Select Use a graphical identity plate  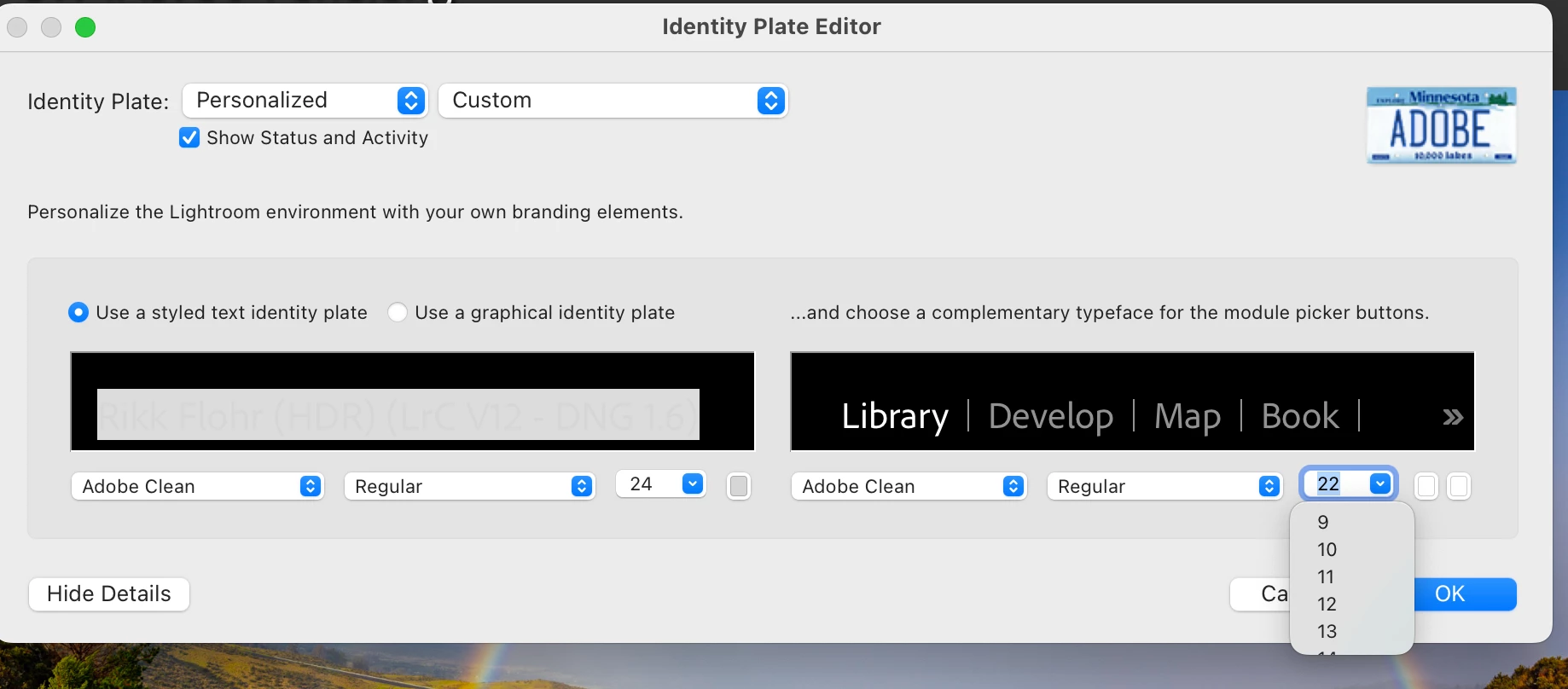[x=397, y=312]
